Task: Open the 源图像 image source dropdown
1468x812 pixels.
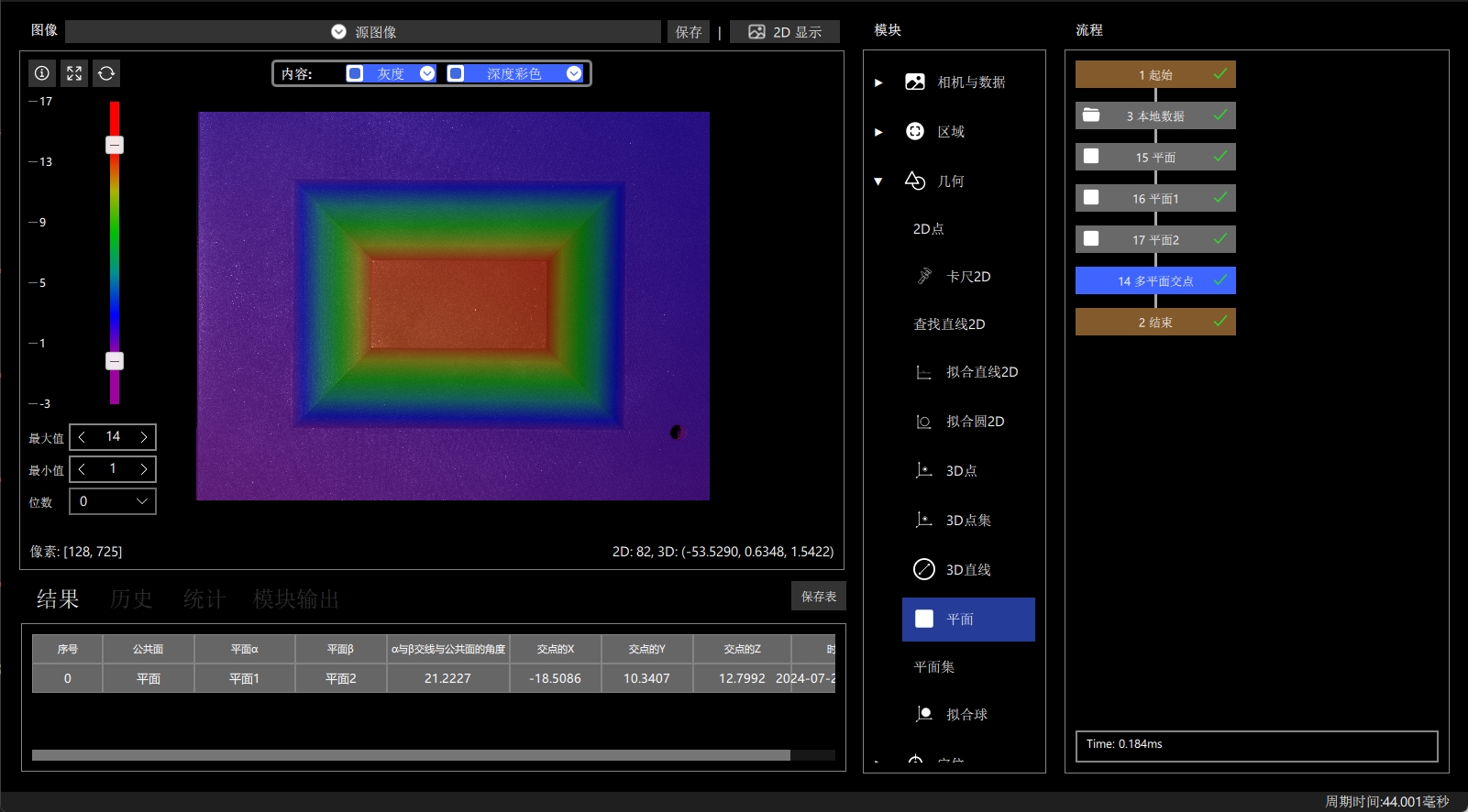Action: (x=363, y=32)
